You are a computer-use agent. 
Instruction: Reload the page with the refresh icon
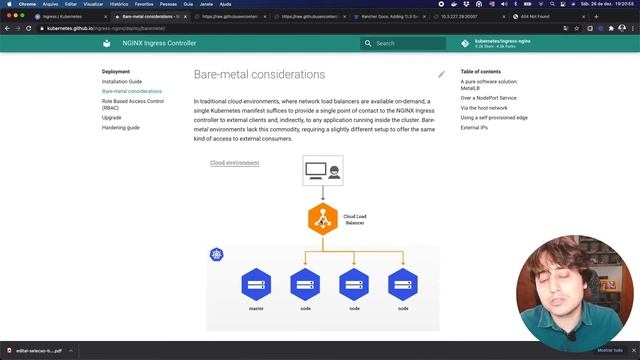[x=29, y=29]
